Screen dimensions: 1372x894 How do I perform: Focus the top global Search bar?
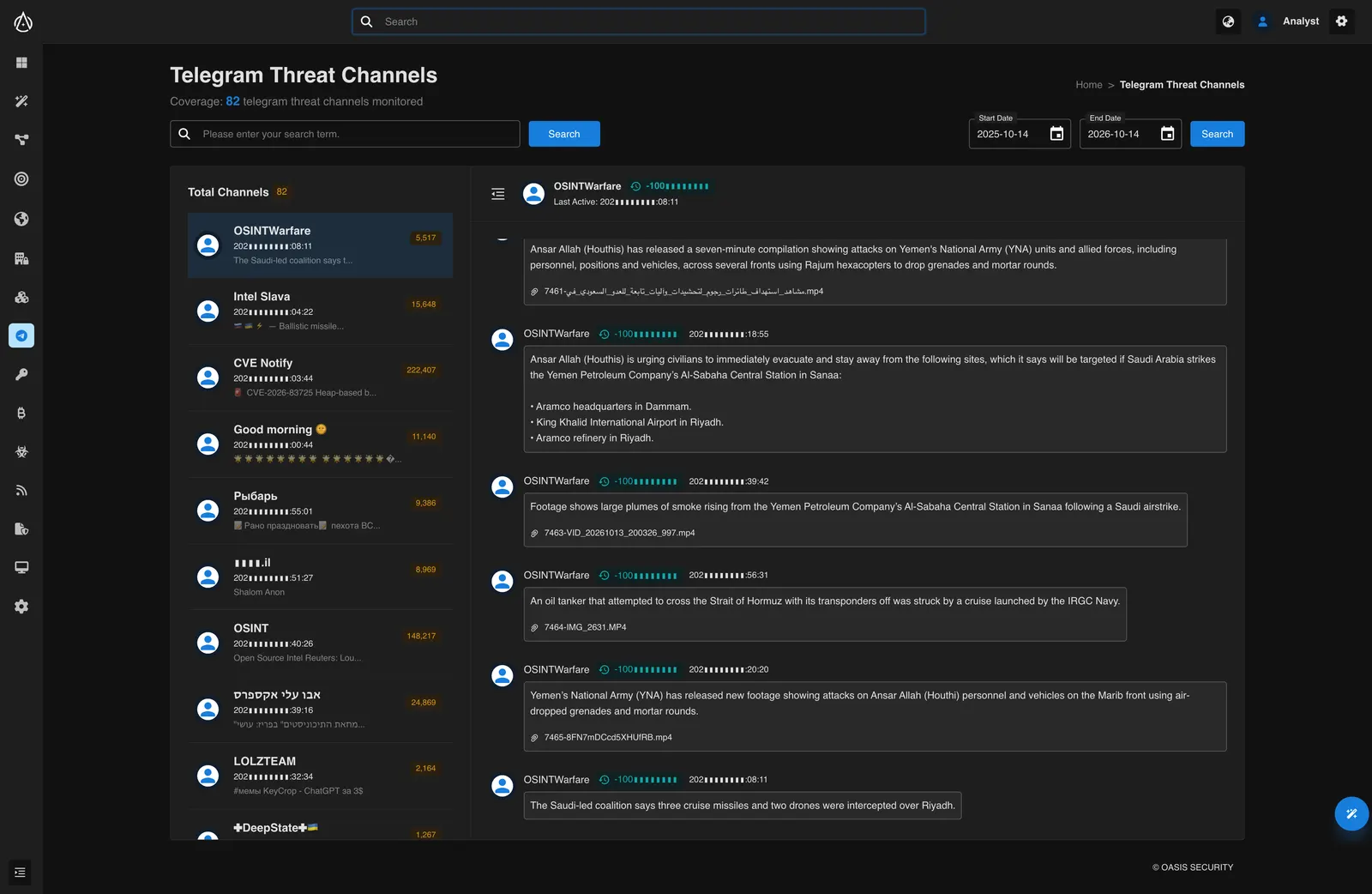(639, 21)
